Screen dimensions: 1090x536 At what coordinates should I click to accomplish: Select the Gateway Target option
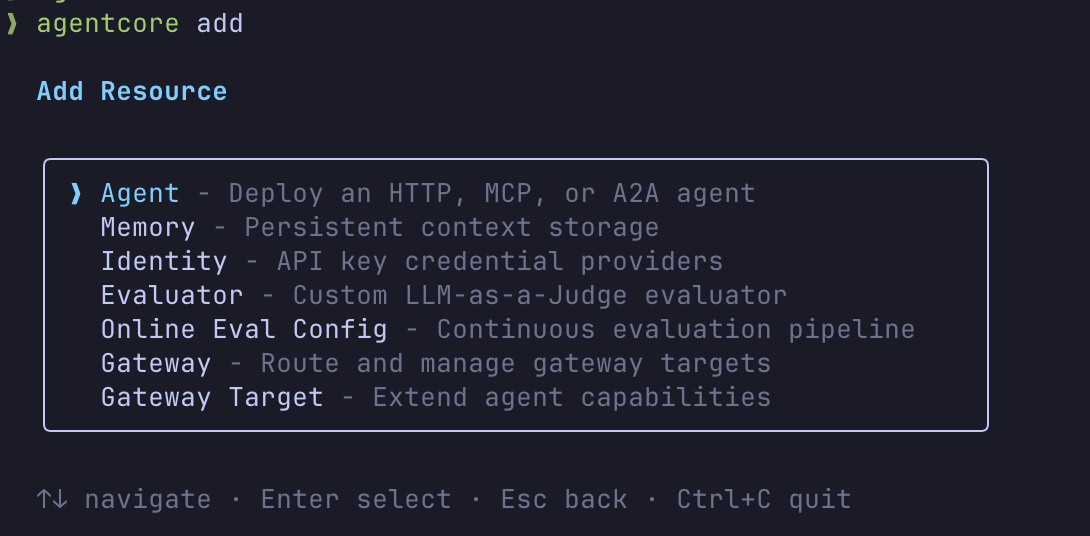pos(212,397)
